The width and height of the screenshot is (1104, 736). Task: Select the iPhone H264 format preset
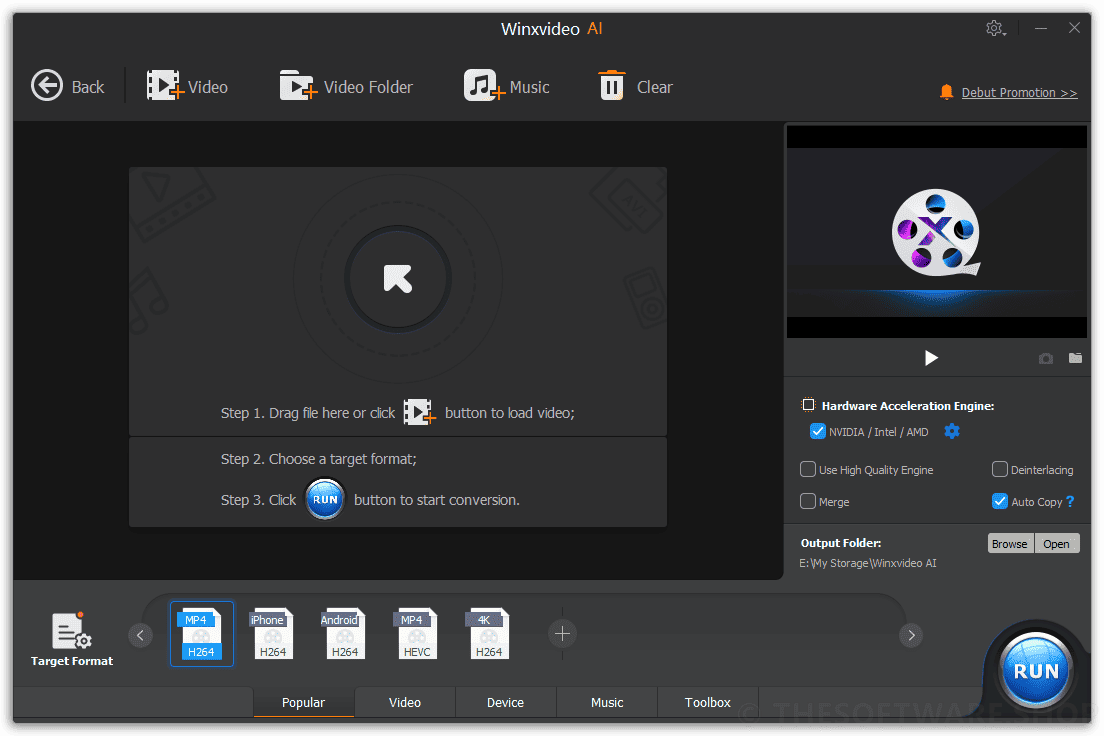pyautogui.click(x=272, y=634)
